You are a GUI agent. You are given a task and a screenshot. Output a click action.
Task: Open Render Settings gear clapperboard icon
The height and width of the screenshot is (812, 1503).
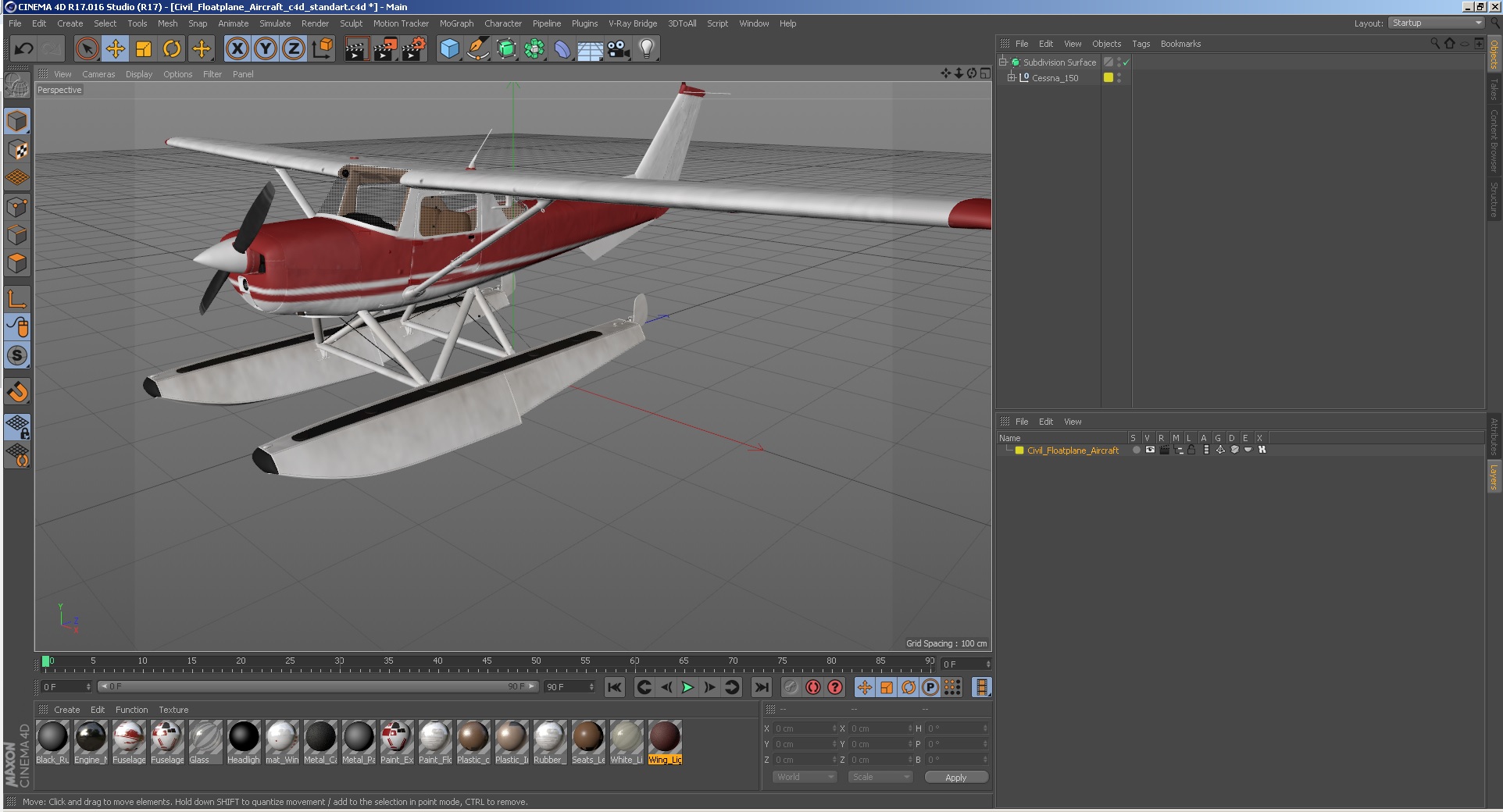coord(413,49)
